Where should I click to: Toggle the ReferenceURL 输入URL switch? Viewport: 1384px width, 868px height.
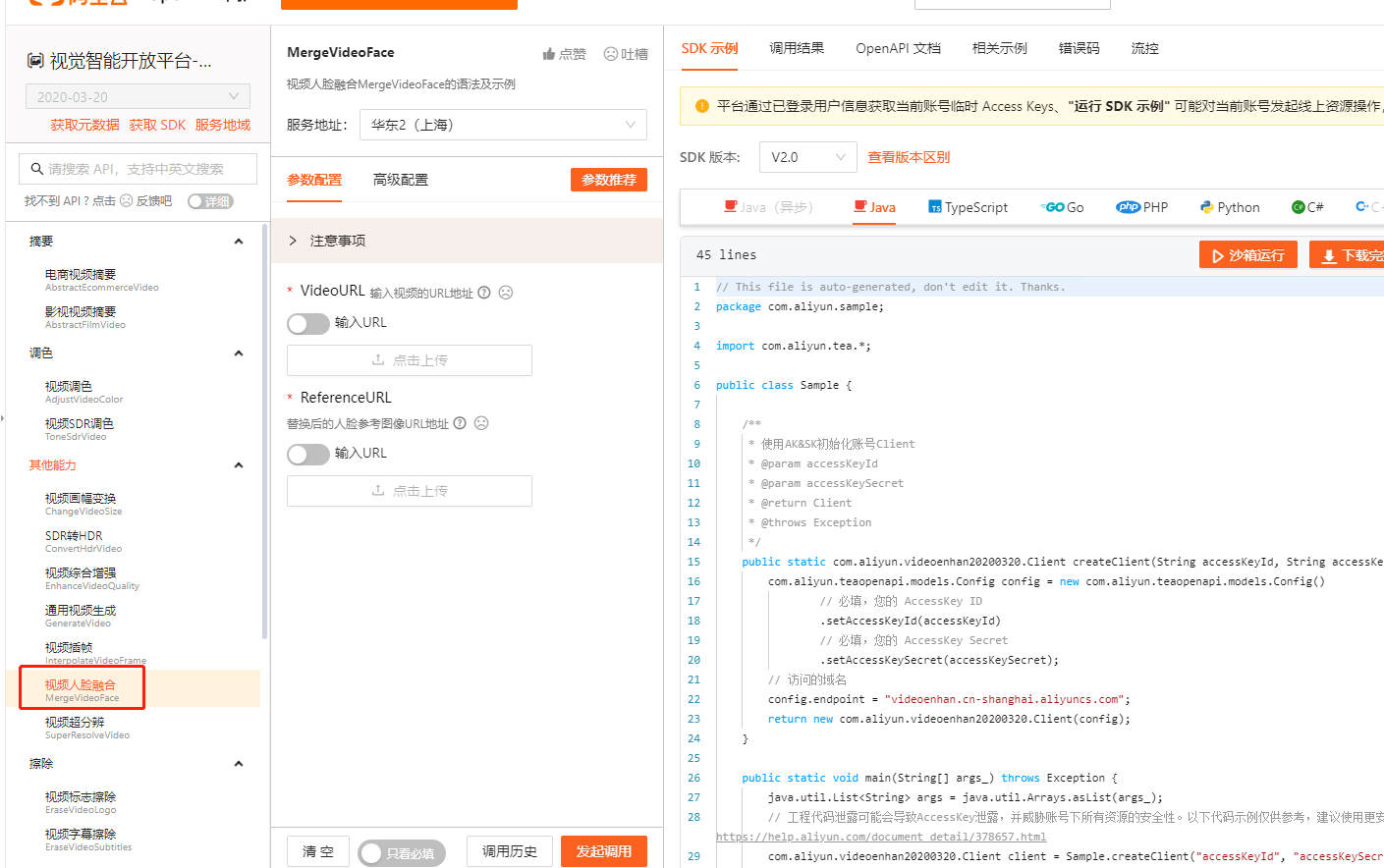(308, 454)
